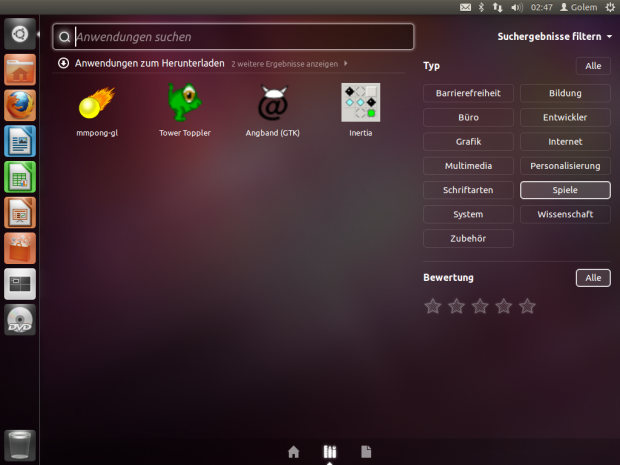620x465 pixels.
Task: Open LibreOffice Calc from the launcher
Action: click(20, 177)
